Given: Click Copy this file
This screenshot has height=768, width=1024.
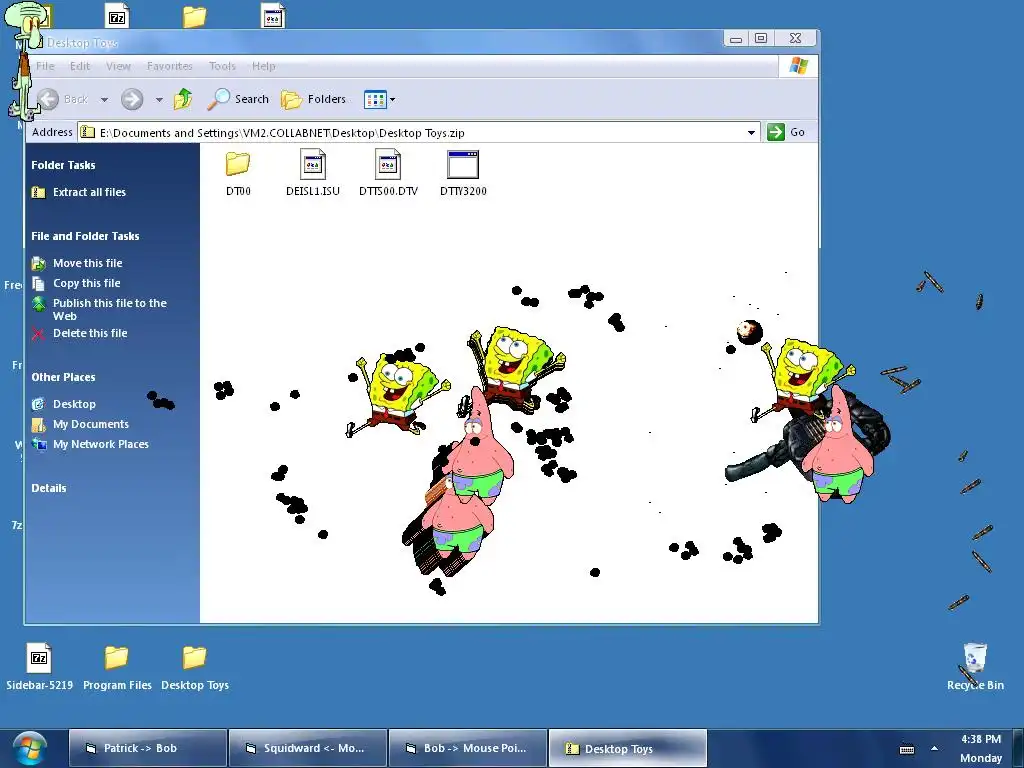Looking at the screenshot, I should click(x=86, y=283).
